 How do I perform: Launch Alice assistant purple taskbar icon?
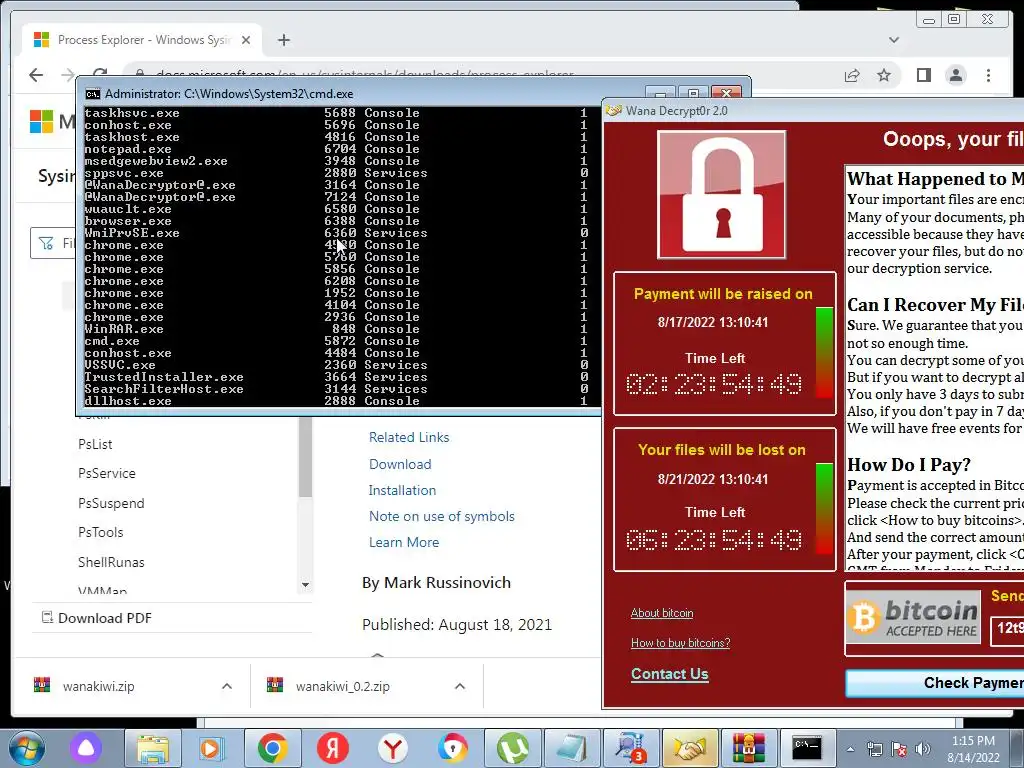86,748
